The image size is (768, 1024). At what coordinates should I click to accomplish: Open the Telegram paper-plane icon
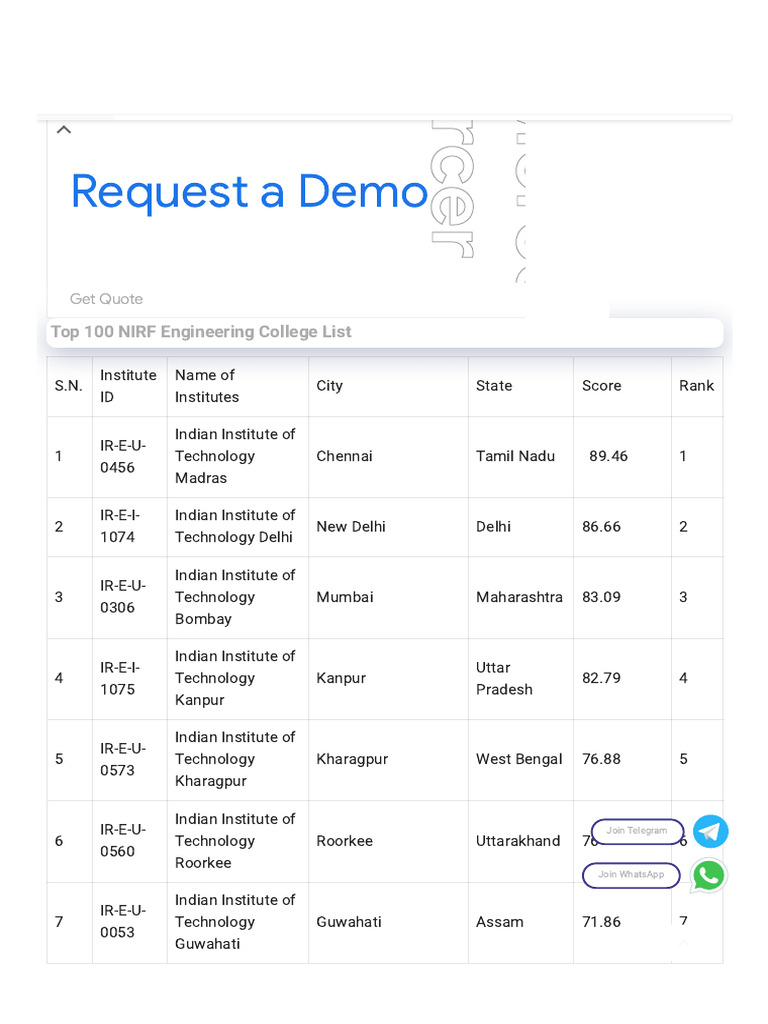(x=711, y=831)
